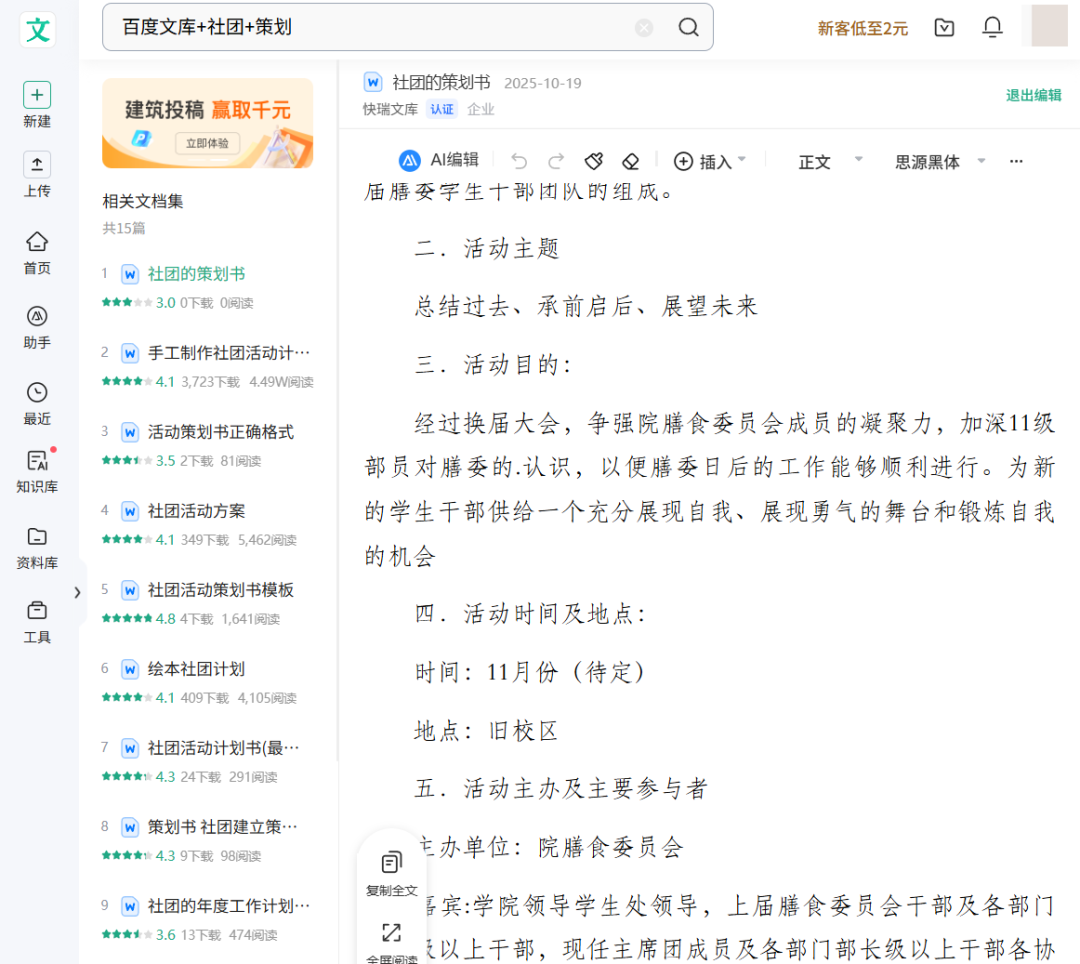This screenshot has width=1080, height=964.
Task: Open document 社团的年度工作计划…
Action: point(229,906)
